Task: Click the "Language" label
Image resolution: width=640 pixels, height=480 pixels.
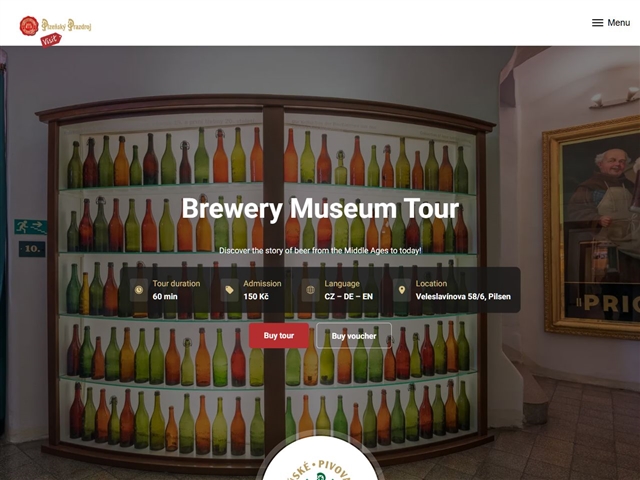Action: click(342, 284)
